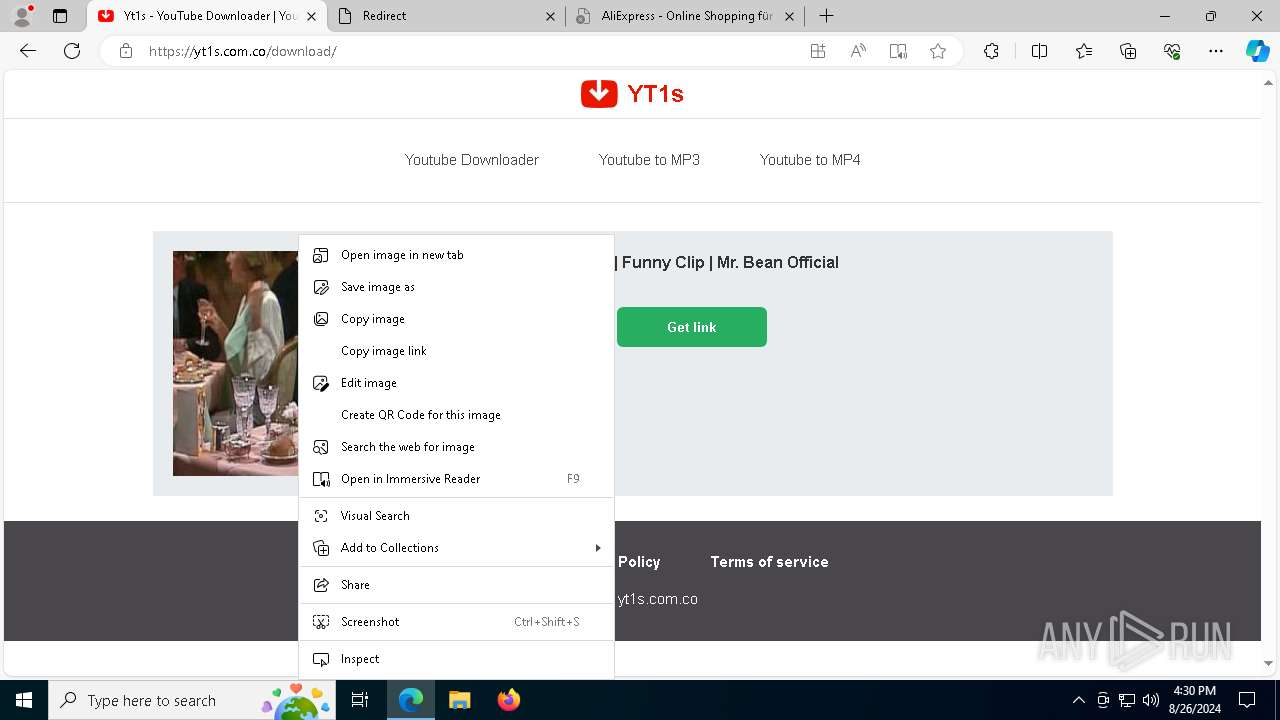
Task: Click the Edge icon on the taskbar
Action: (x=411, y=700)
